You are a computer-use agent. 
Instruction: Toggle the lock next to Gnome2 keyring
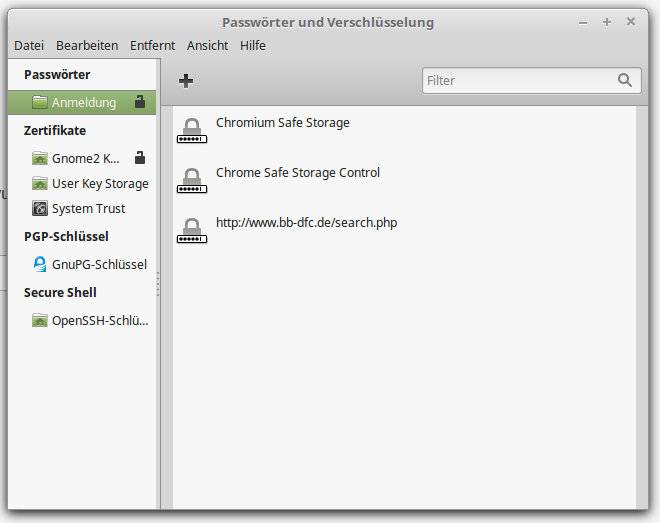pyautogui.click(x=140, y=158)
